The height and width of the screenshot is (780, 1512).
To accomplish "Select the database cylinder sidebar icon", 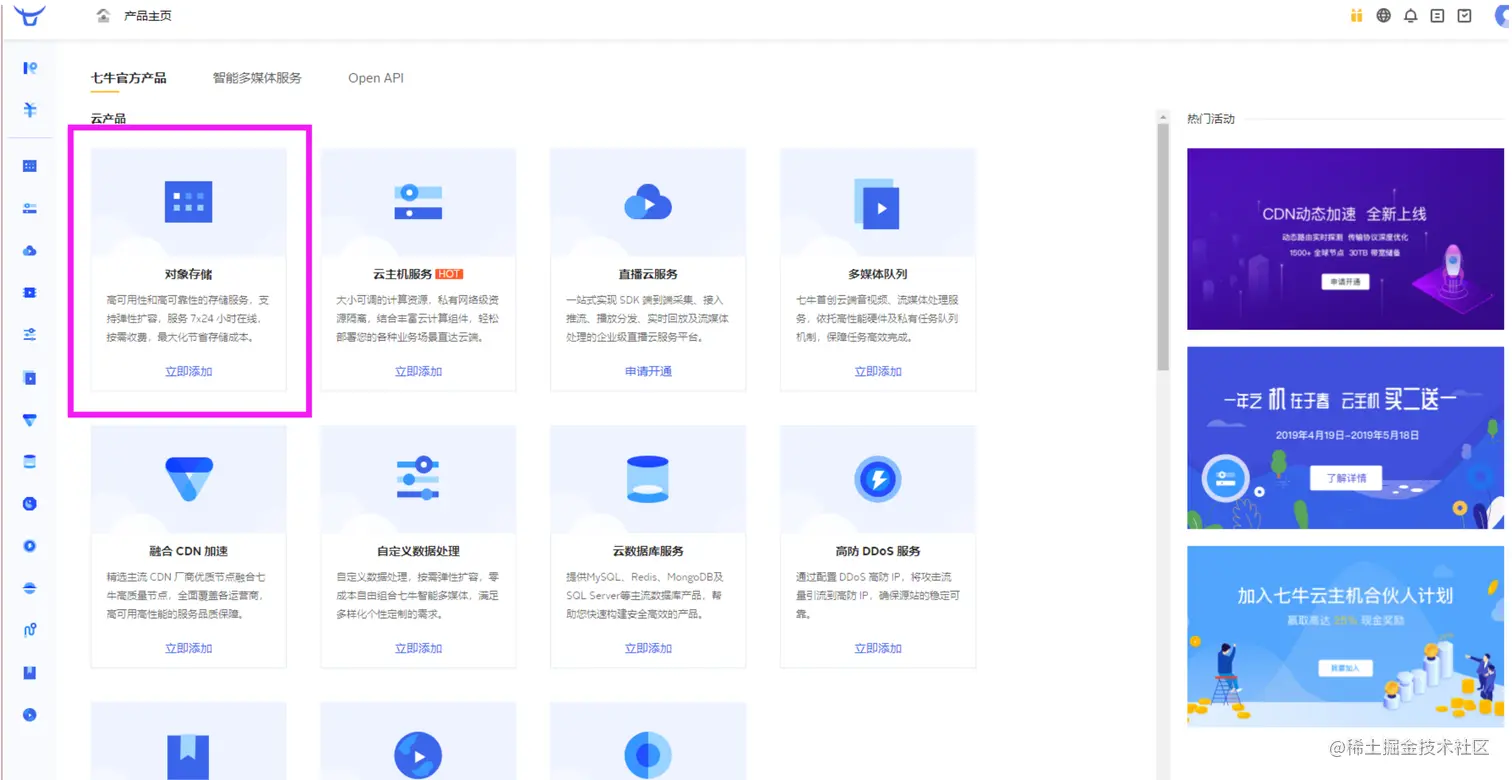I will [30, 462].
